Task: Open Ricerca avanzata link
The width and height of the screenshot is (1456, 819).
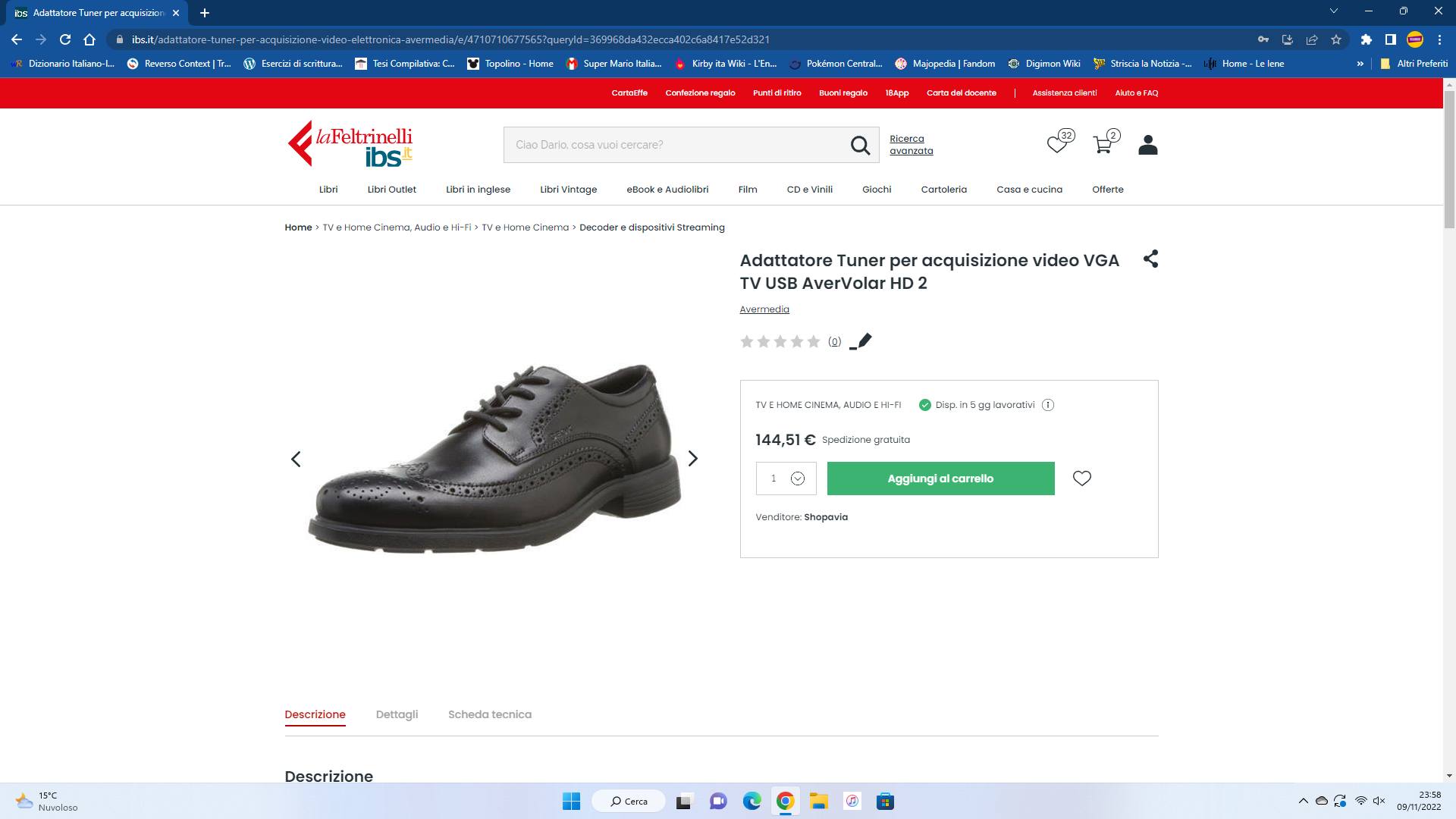Action: [911, 145]
